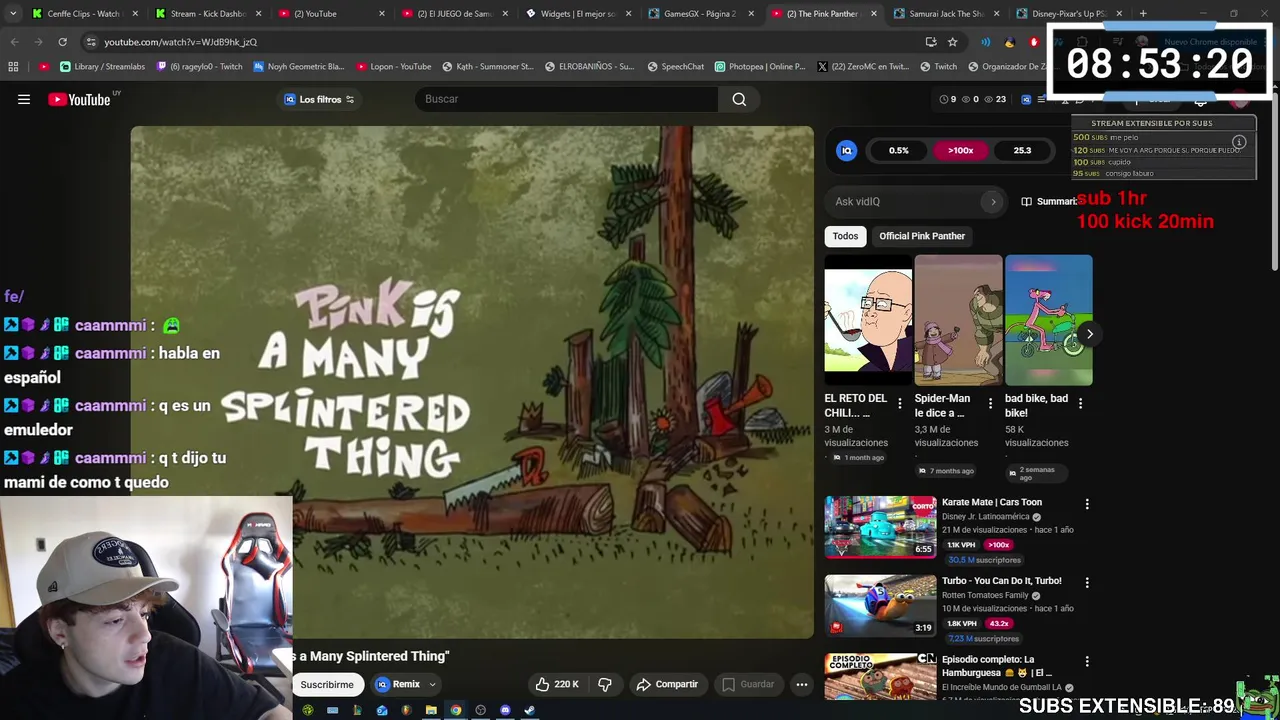Switch to the Ceniffe Clips browser tab
This screenshot has width=1280, height=720.
[x=84, y=13]
